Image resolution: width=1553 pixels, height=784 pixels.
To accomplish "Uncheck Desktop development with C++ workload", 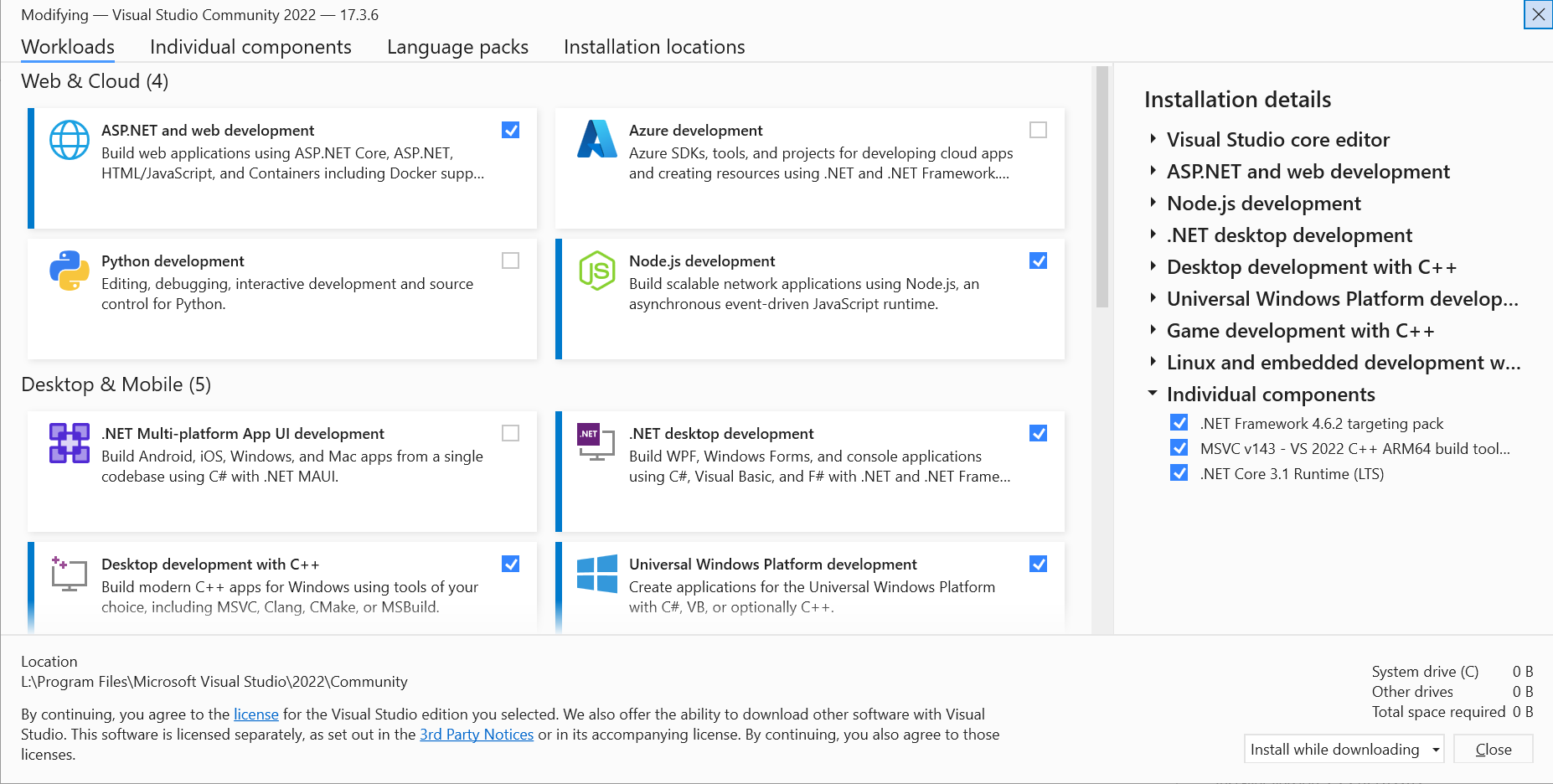I will pos(510,564).
